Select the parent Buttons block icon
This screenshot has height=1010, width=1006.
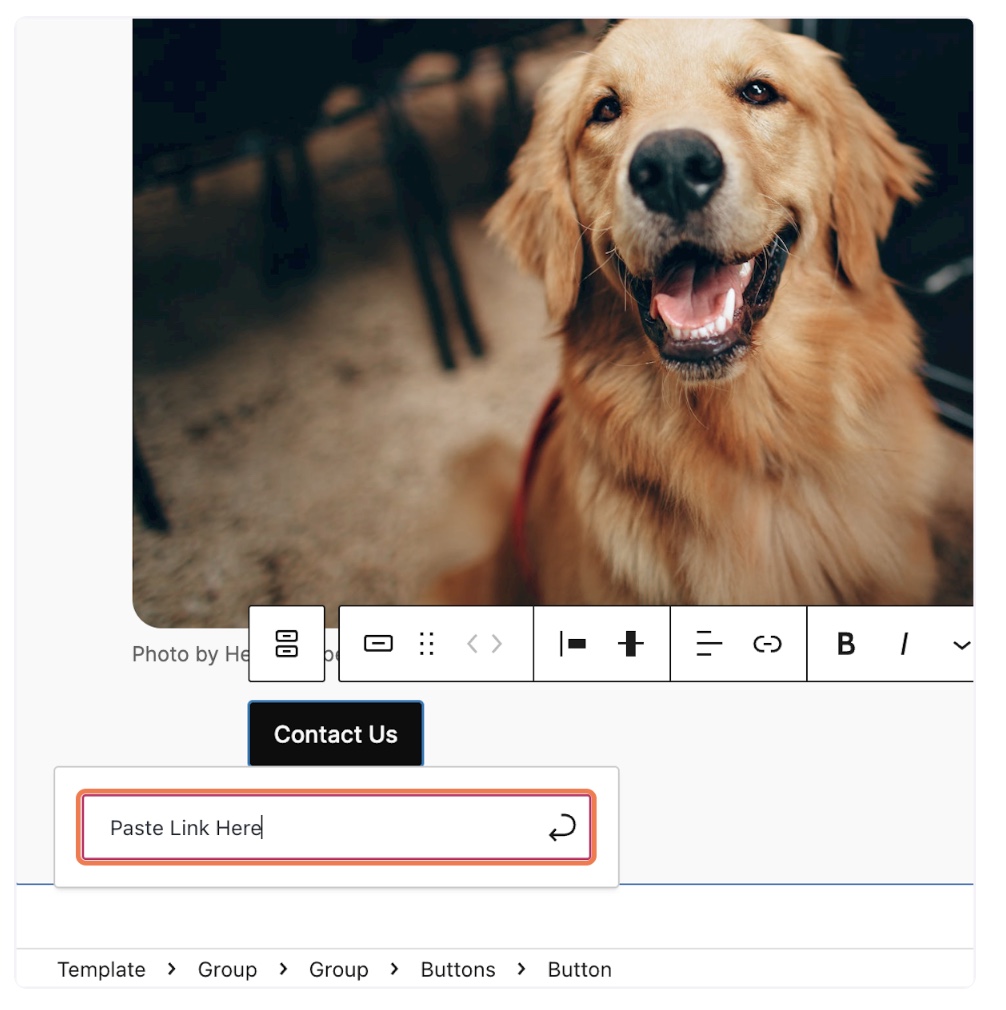(286, 643)
